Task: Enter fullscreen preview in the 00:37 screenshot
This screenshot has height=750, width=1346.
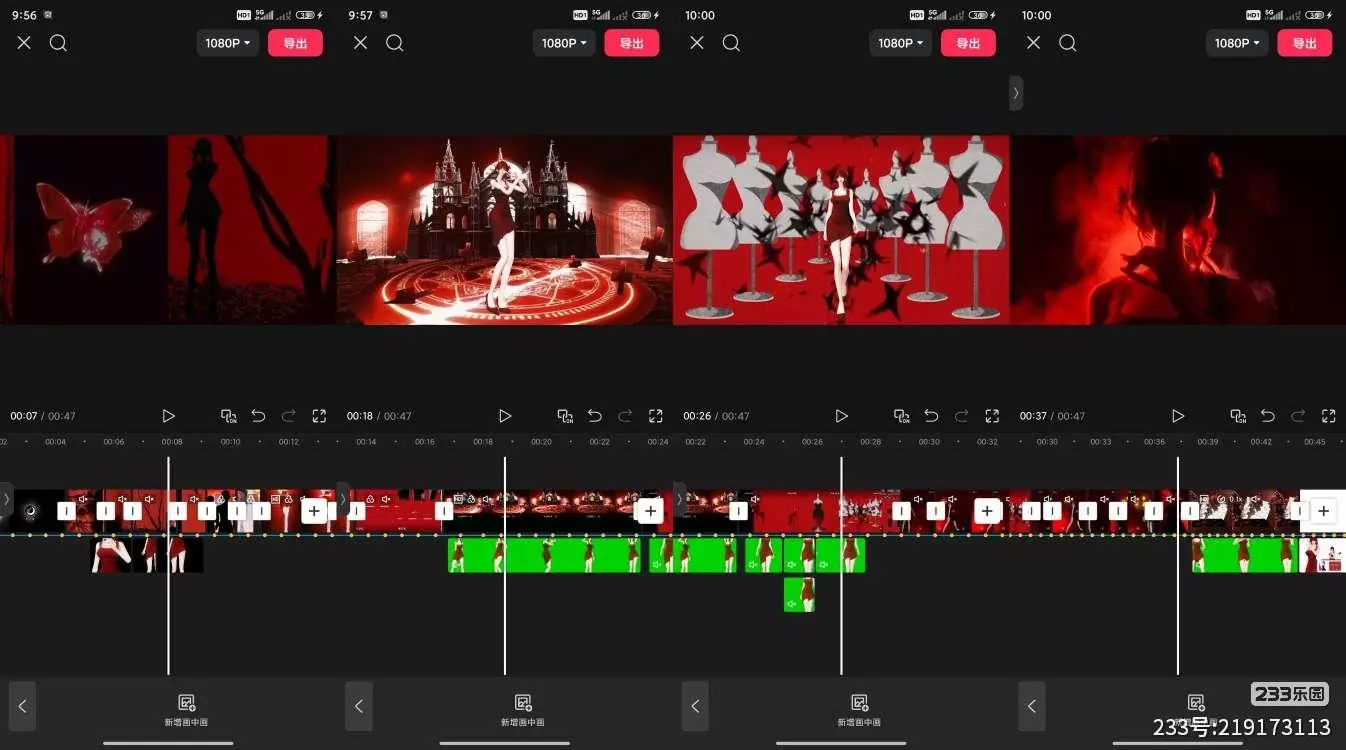Action: tap(1329, 416)
